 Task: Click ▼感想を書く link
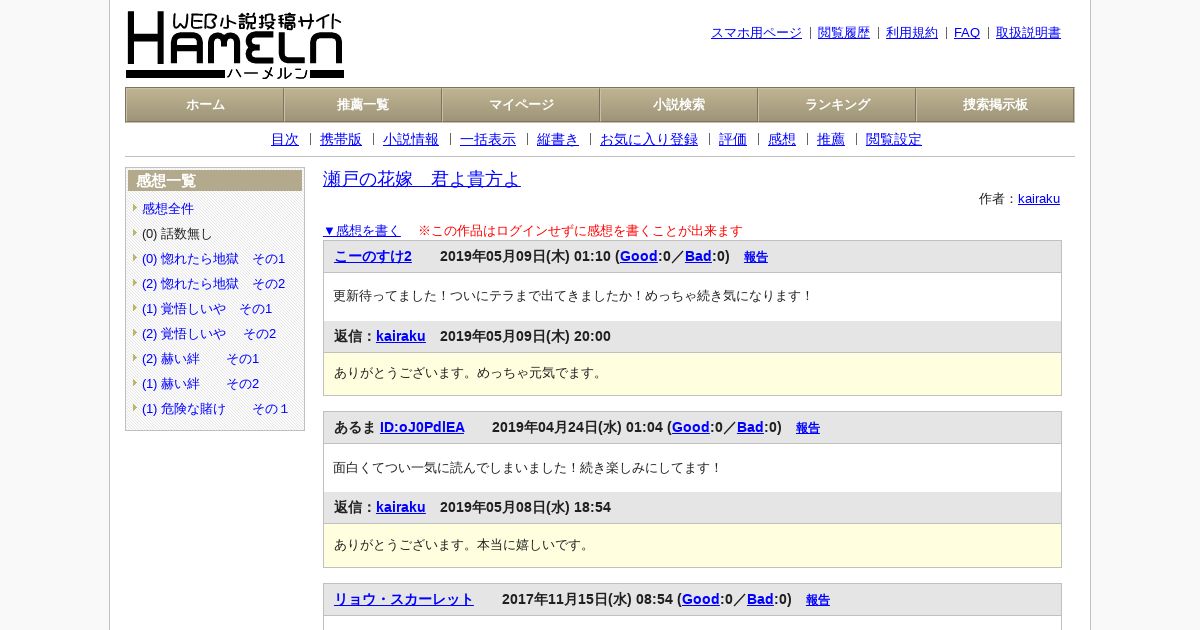pos(362,231)
